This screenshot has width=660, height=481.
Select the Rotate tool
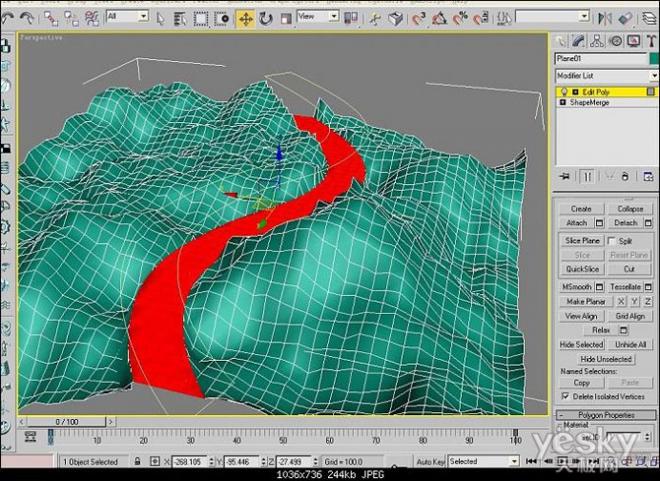pos(266,19)
